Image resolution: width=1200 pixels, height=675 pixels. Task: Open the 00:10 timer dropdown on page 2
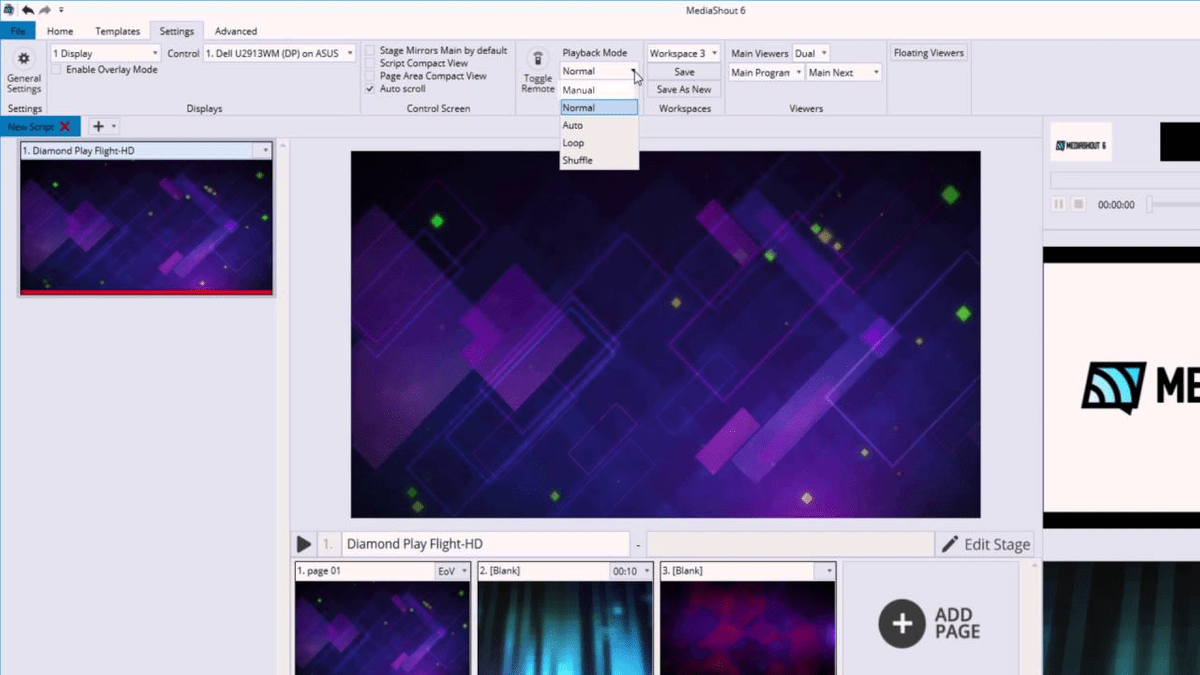[x=631, y=571]
